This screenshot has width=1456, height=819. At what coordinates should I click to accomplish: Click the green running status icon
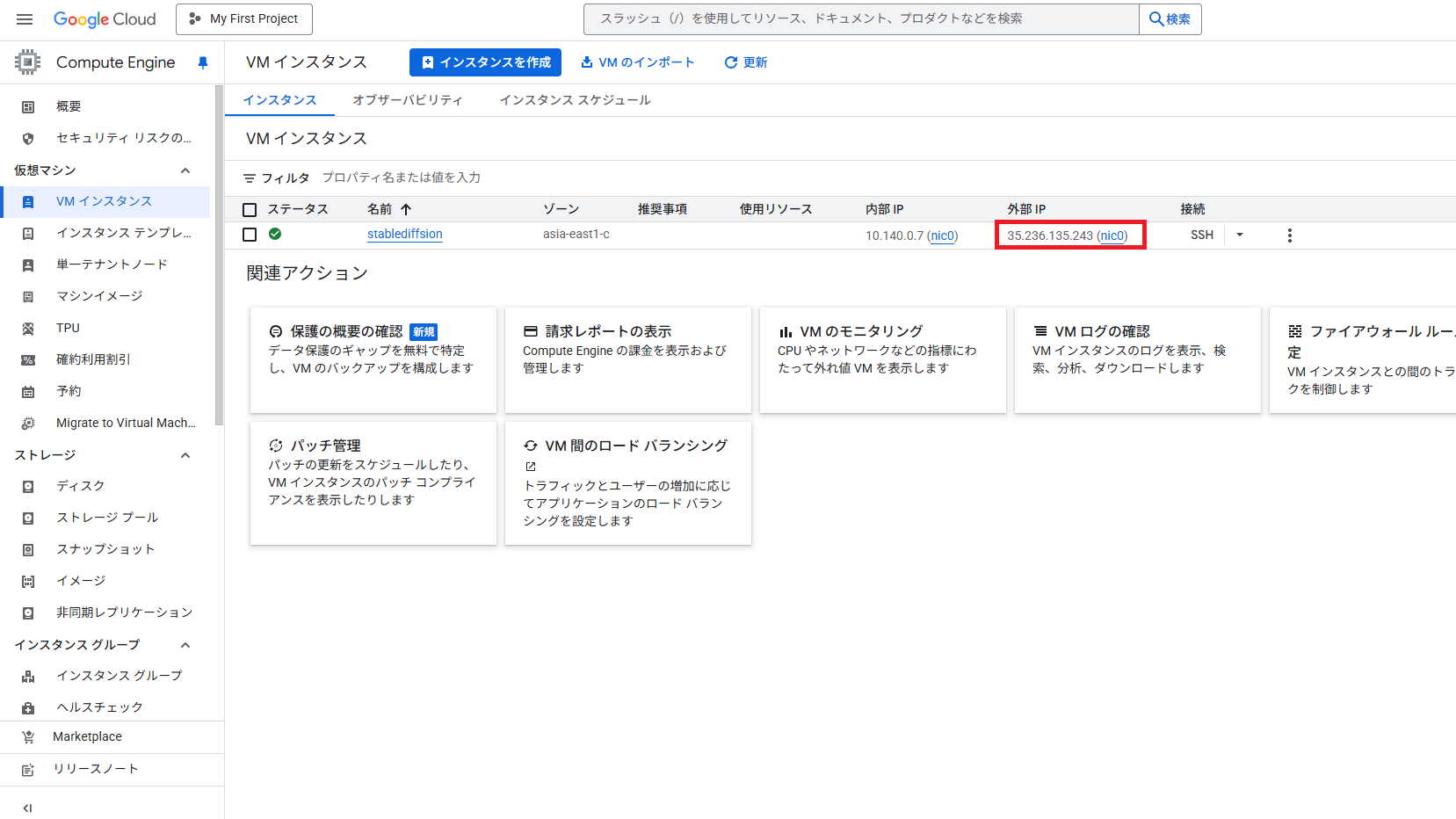tap(275, 234)
